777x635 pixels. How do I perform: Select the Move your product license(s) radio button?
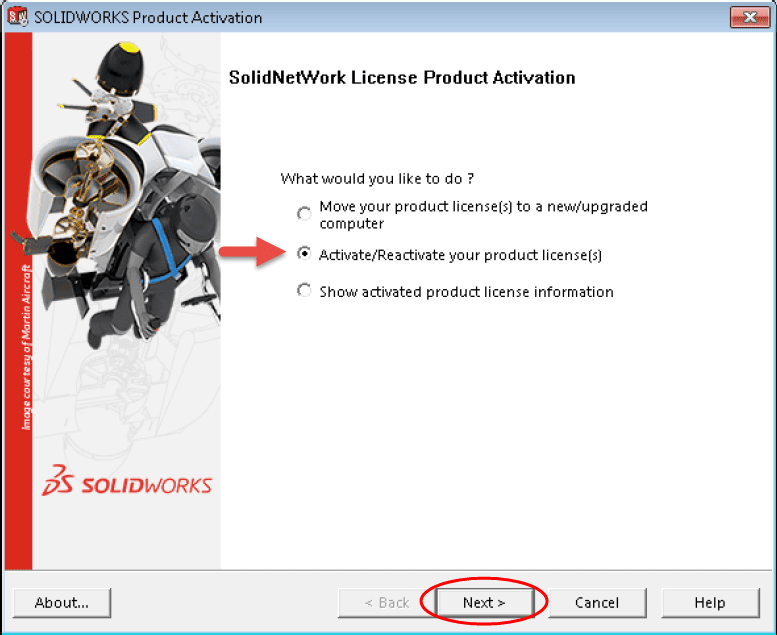coord(304,214)
